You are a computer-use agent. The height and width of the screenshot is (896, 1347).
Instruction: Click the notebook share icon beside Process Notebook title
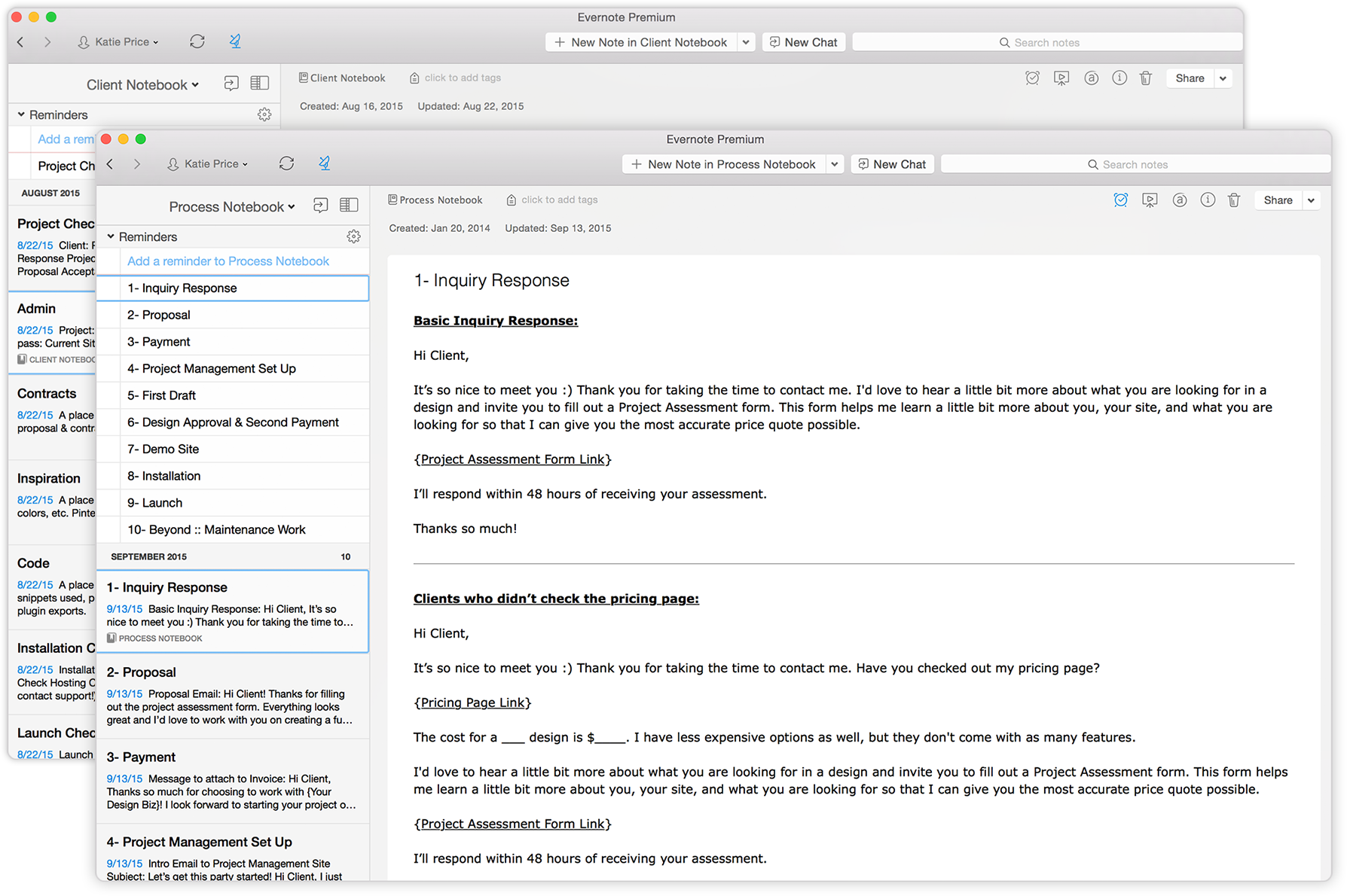click(321, 206)
